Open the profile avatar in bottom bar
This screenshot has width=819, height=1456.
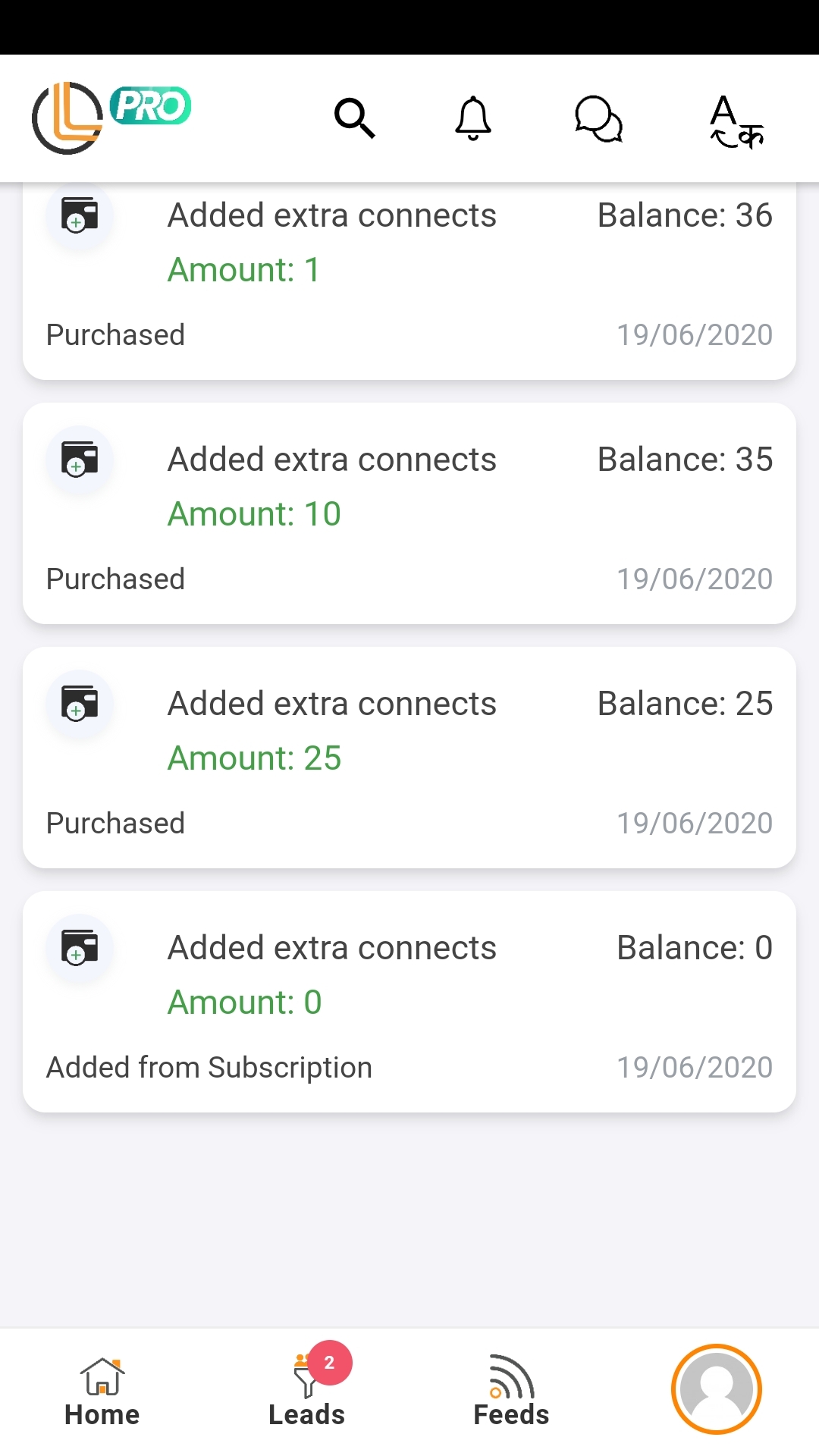tap(716, 1389)
